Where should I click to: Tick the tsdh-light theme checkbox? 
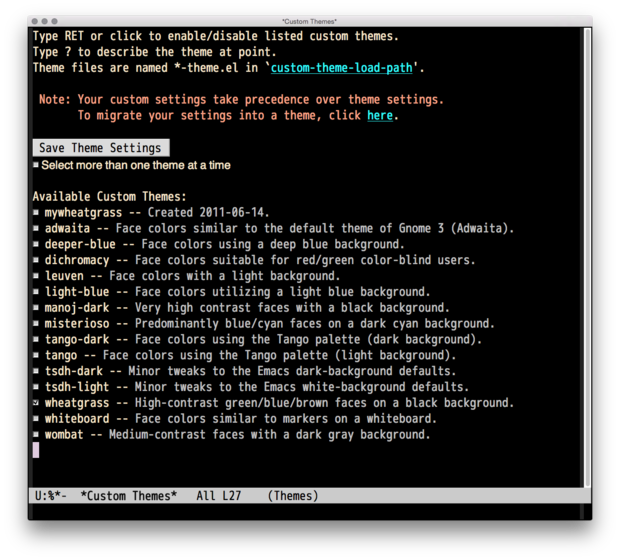pos(36,387)
